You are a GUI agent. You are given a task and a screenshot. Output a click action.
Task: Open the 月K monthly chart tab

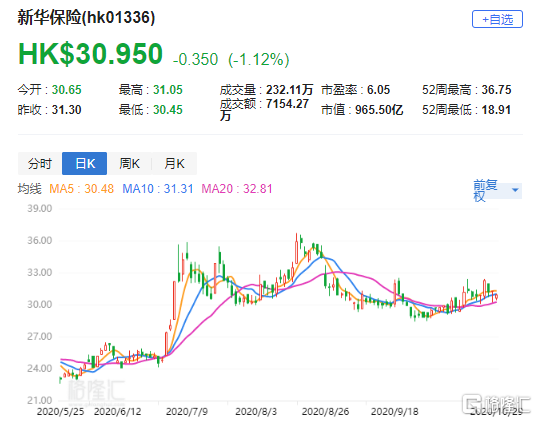point(174,163)
